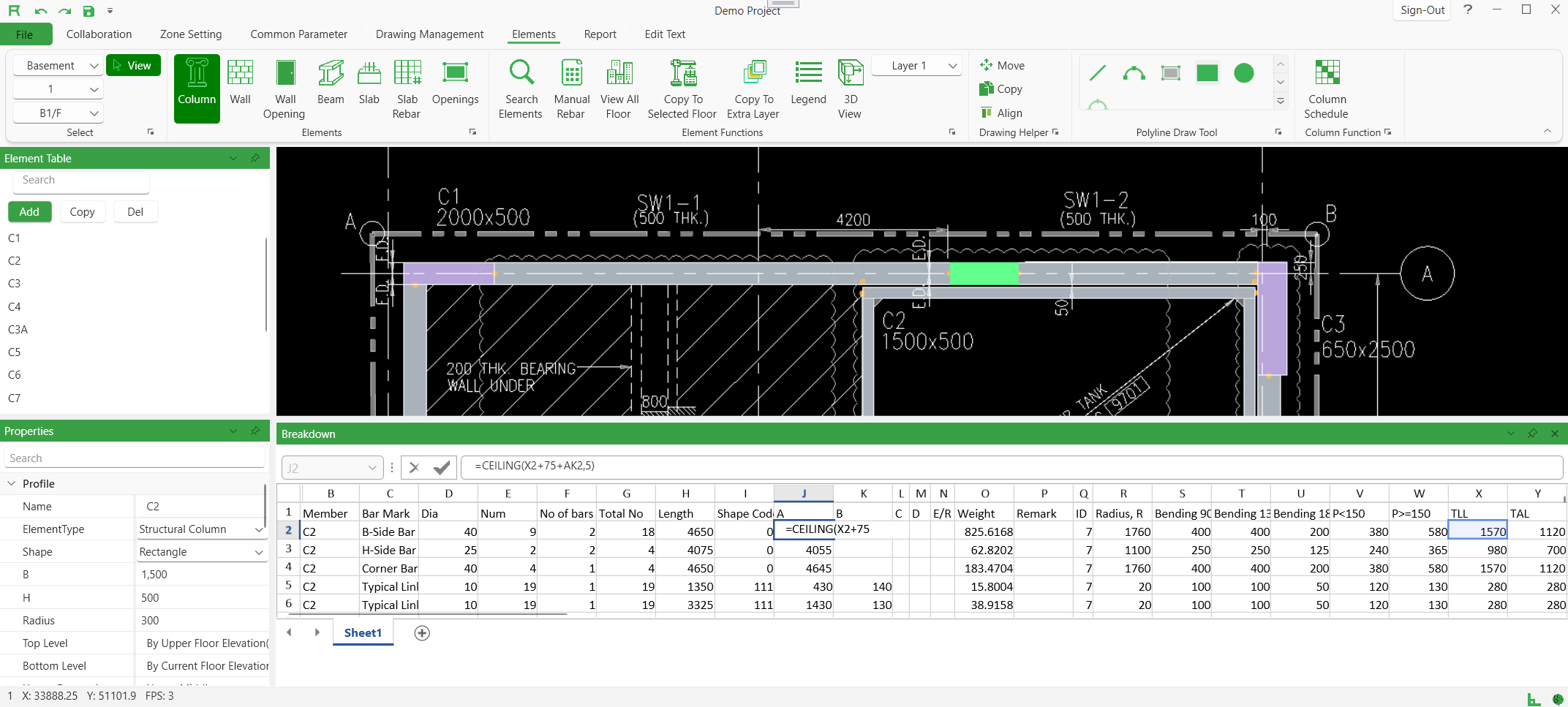
Task: Open the Column Schedule function
Action: [x=1326, y=73]
